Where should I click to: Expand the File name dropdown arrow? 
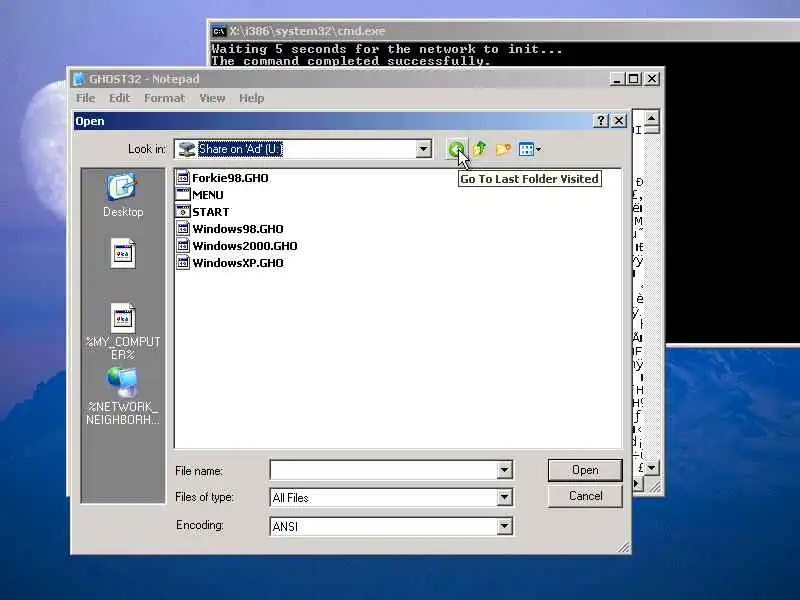tap(504, 470)
